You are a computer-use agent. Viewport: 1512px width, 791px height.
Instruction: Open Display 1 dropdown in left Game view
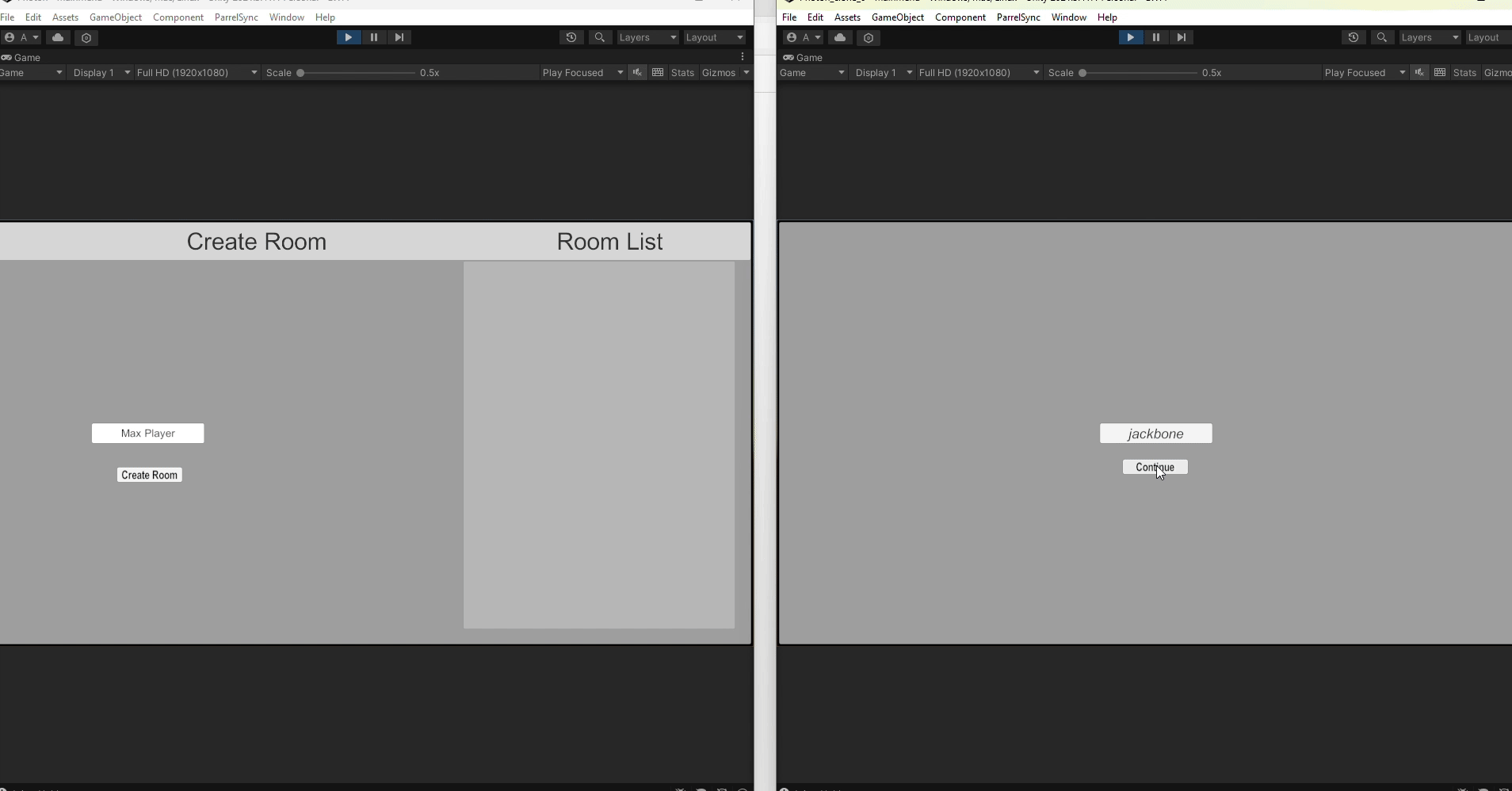click(x=101, y=72)
